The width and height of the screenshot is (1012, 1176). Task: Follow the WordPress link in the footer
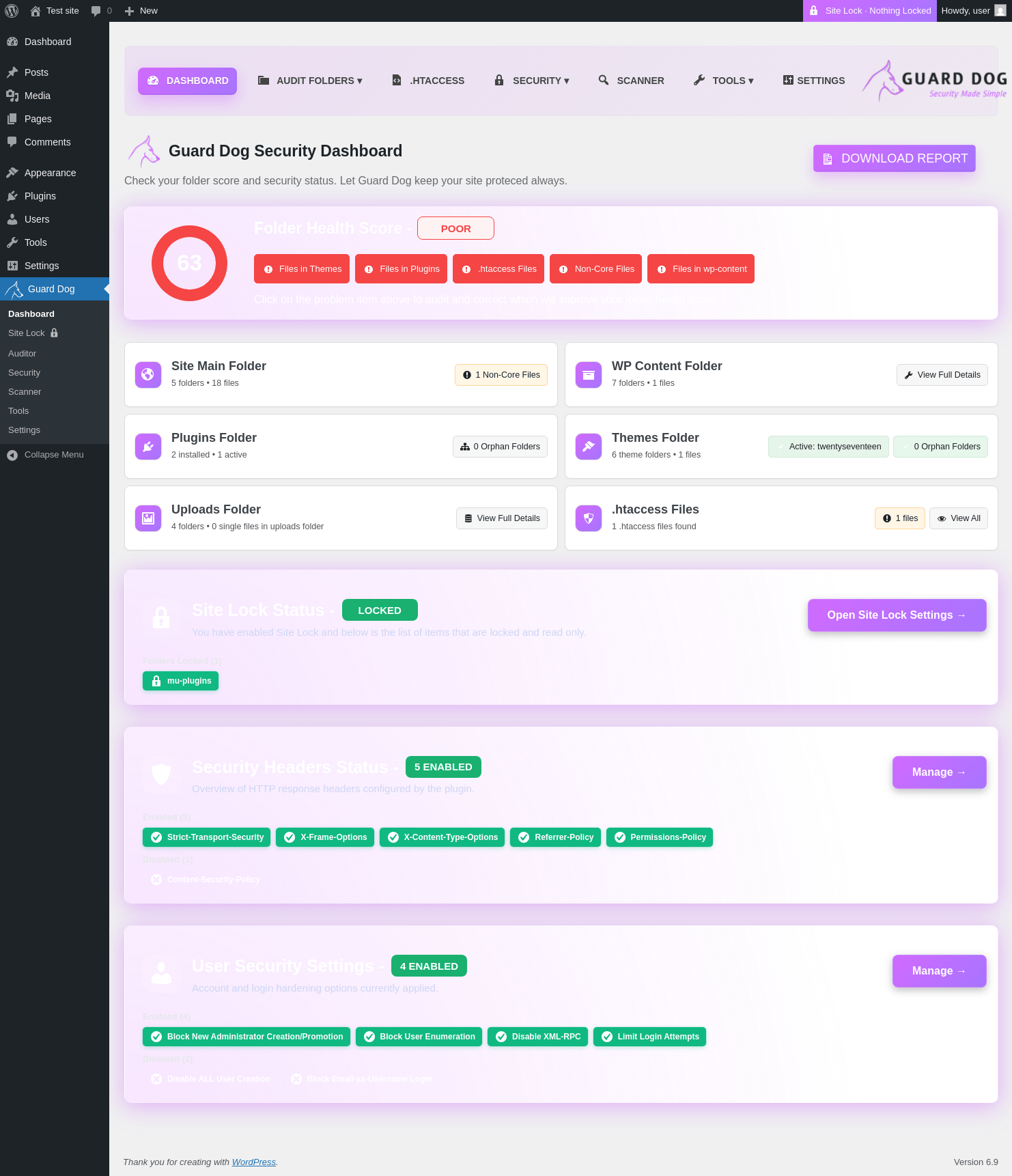tap(254, 1162)
